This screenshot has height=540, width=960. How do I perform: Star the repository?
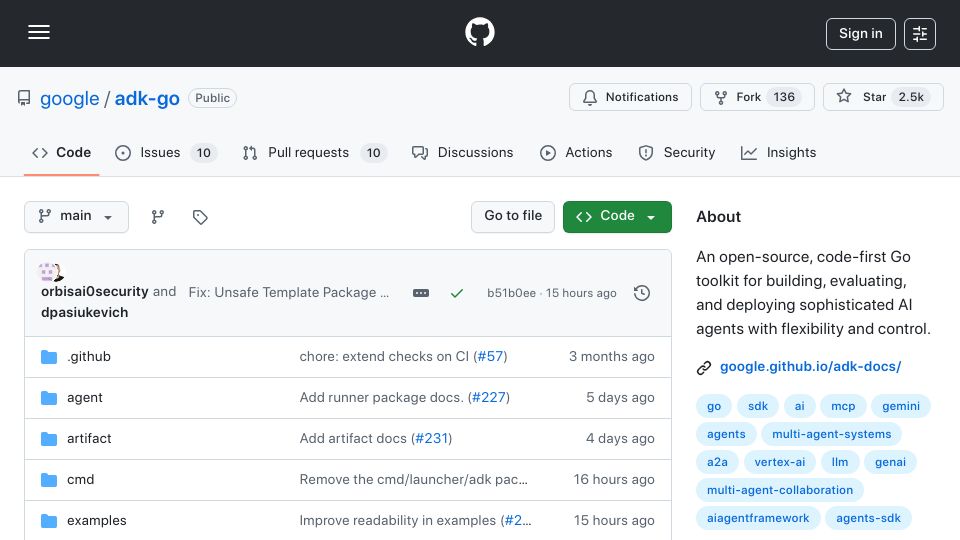pos(883,97)
